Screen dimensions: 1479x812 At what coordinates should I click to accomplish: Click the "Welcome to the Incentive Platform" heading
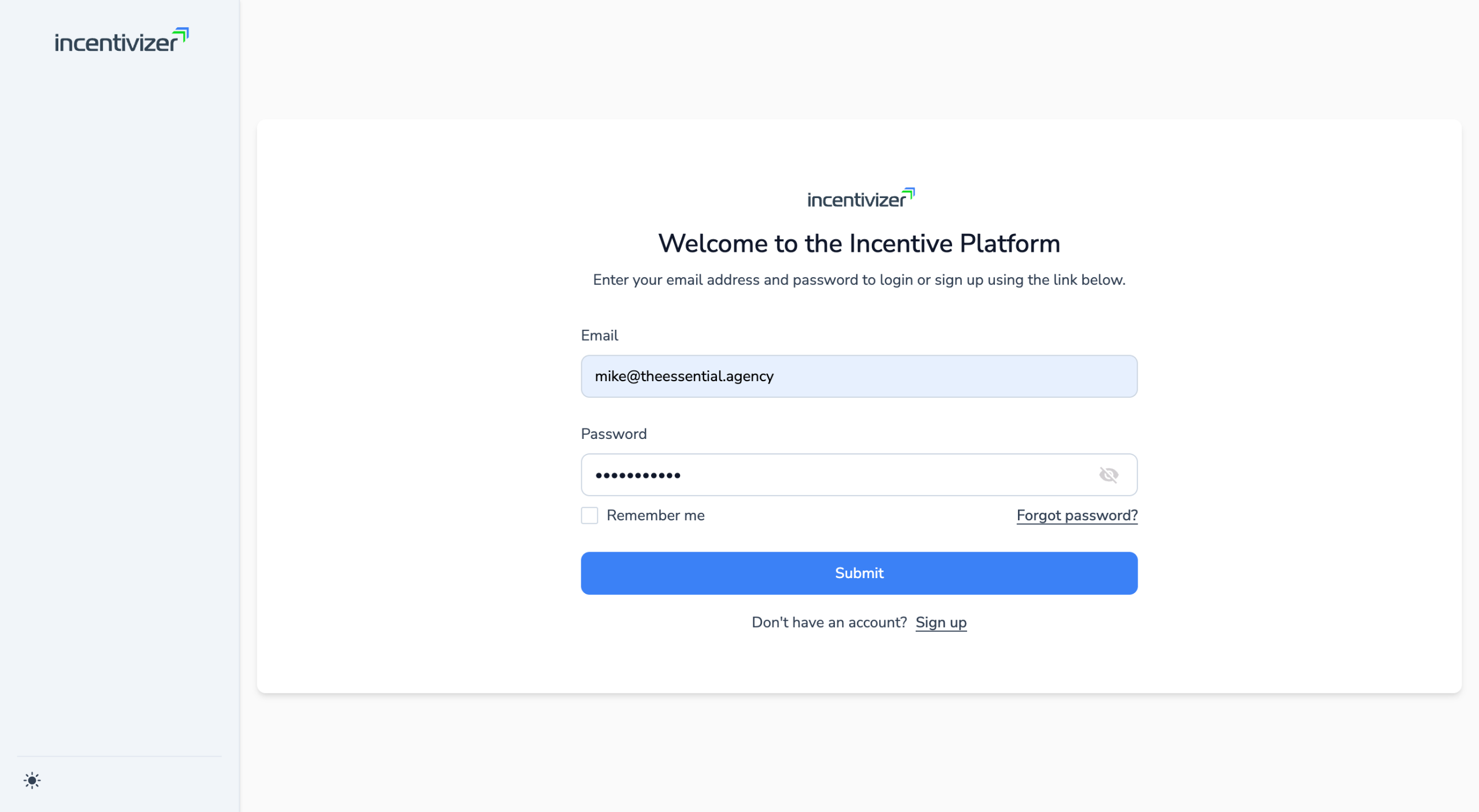[x=859, y=243]
